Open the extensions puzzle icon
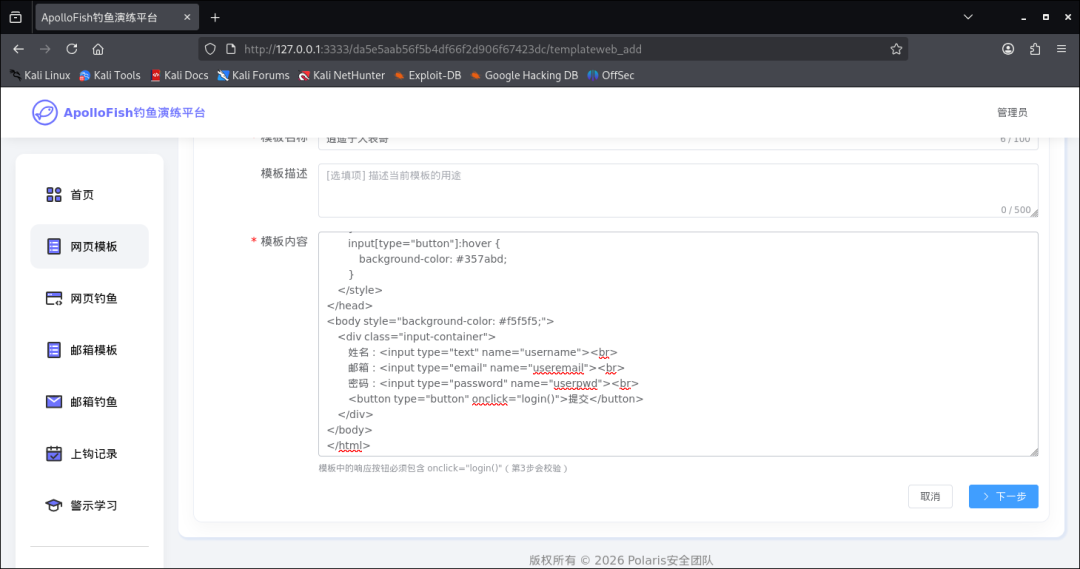This screenshot has width=1080, height=569. [x=1035, y=49]
